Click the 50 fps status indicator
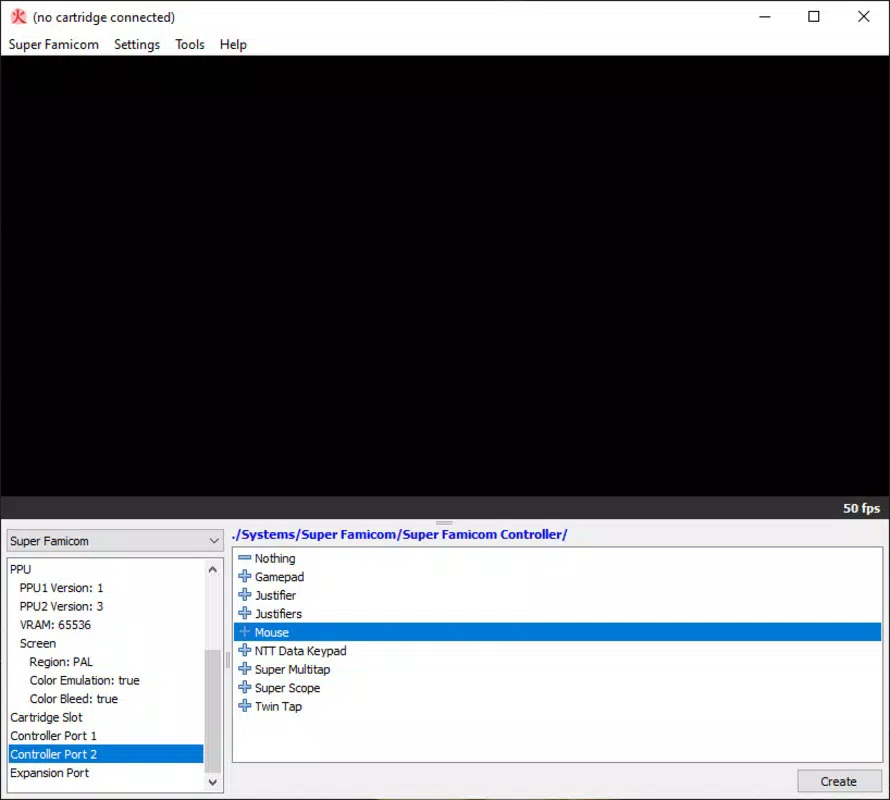The height and width of the screenshot is (800, 890). click(x=861, y=508)
